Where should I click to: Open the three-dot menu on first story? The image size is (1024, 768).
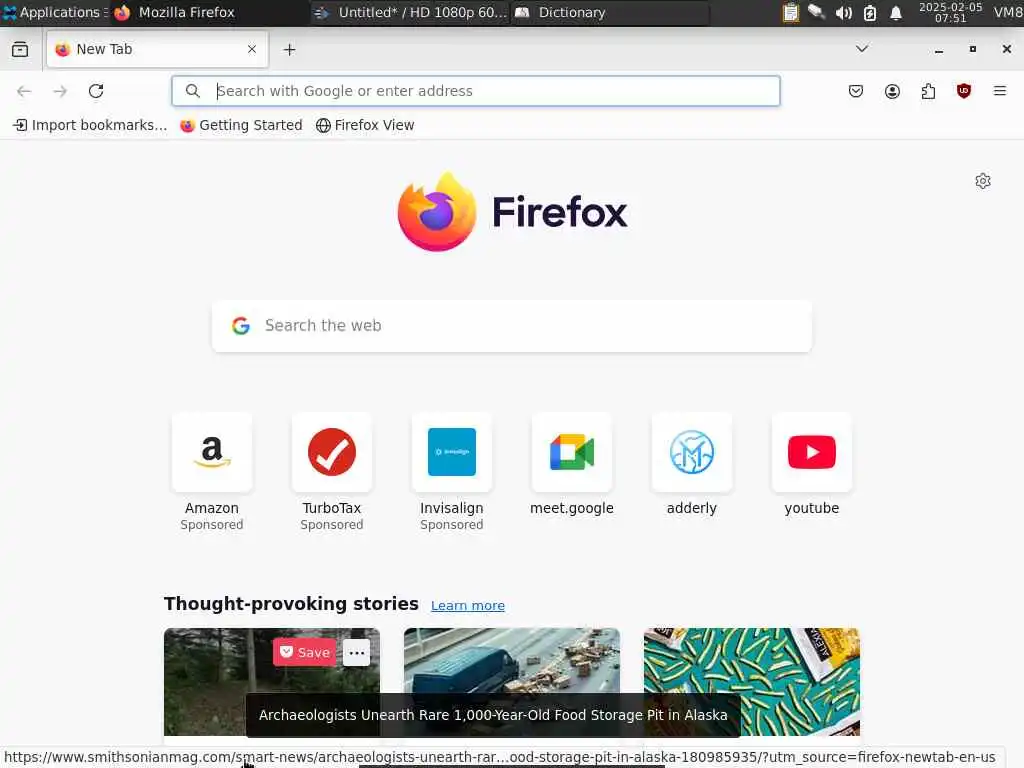click(x=357, y=652)
